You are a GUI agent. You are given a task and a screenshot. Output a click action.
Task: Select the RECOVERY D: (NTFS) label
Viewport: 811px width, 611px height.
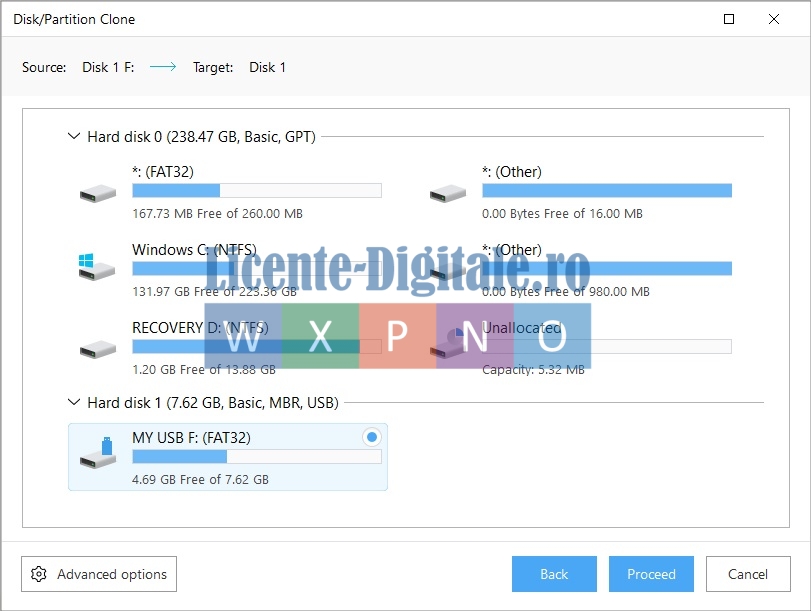[200, 327]
